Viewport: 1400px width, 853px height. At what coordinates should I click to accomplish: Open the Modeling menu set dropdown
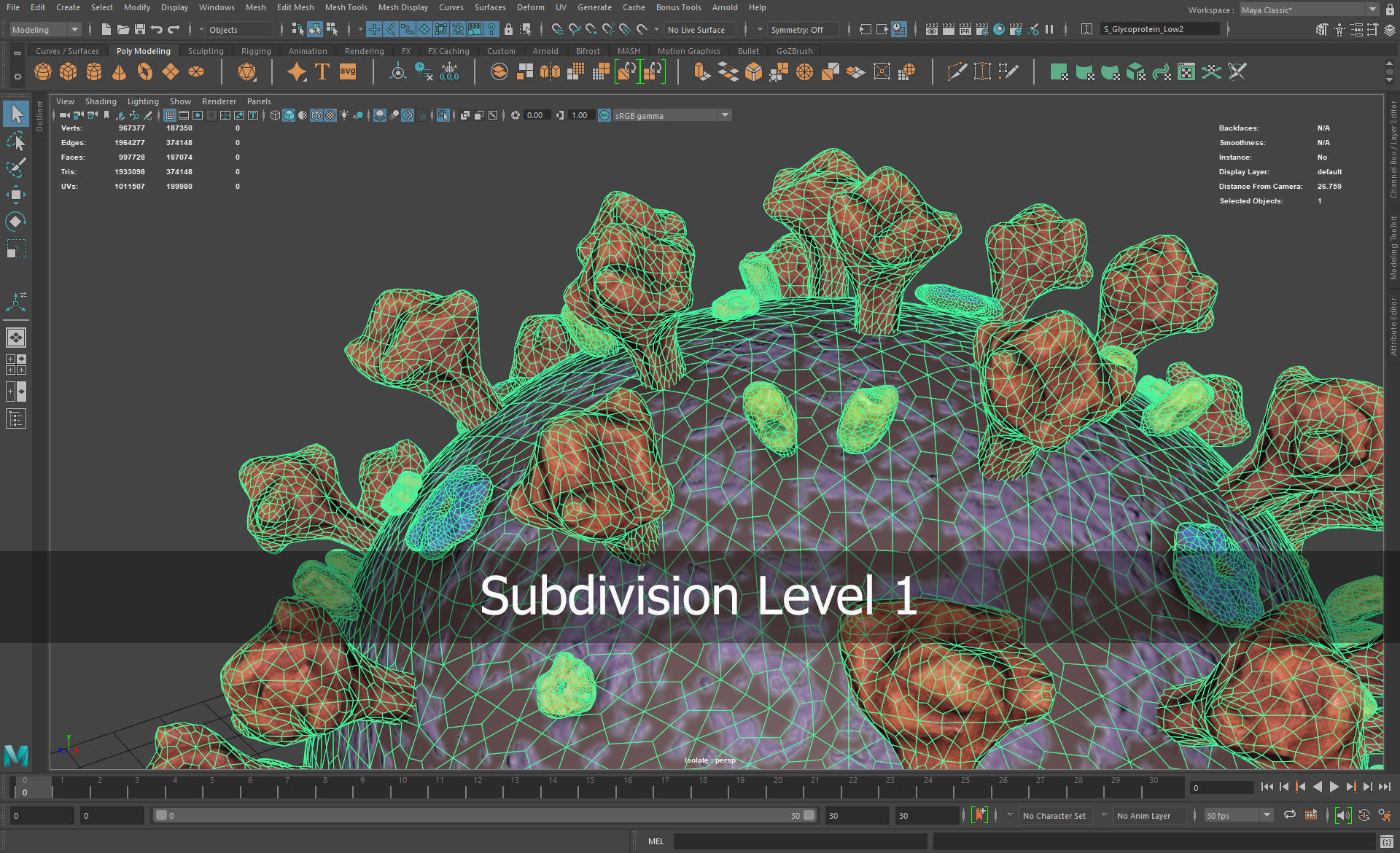tap(74, 30)
